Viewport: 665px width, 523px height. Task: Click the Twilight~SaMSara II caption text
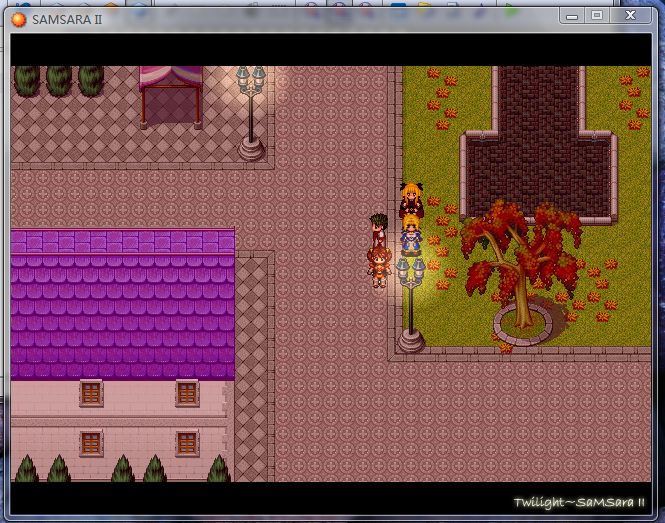point(579,502)
